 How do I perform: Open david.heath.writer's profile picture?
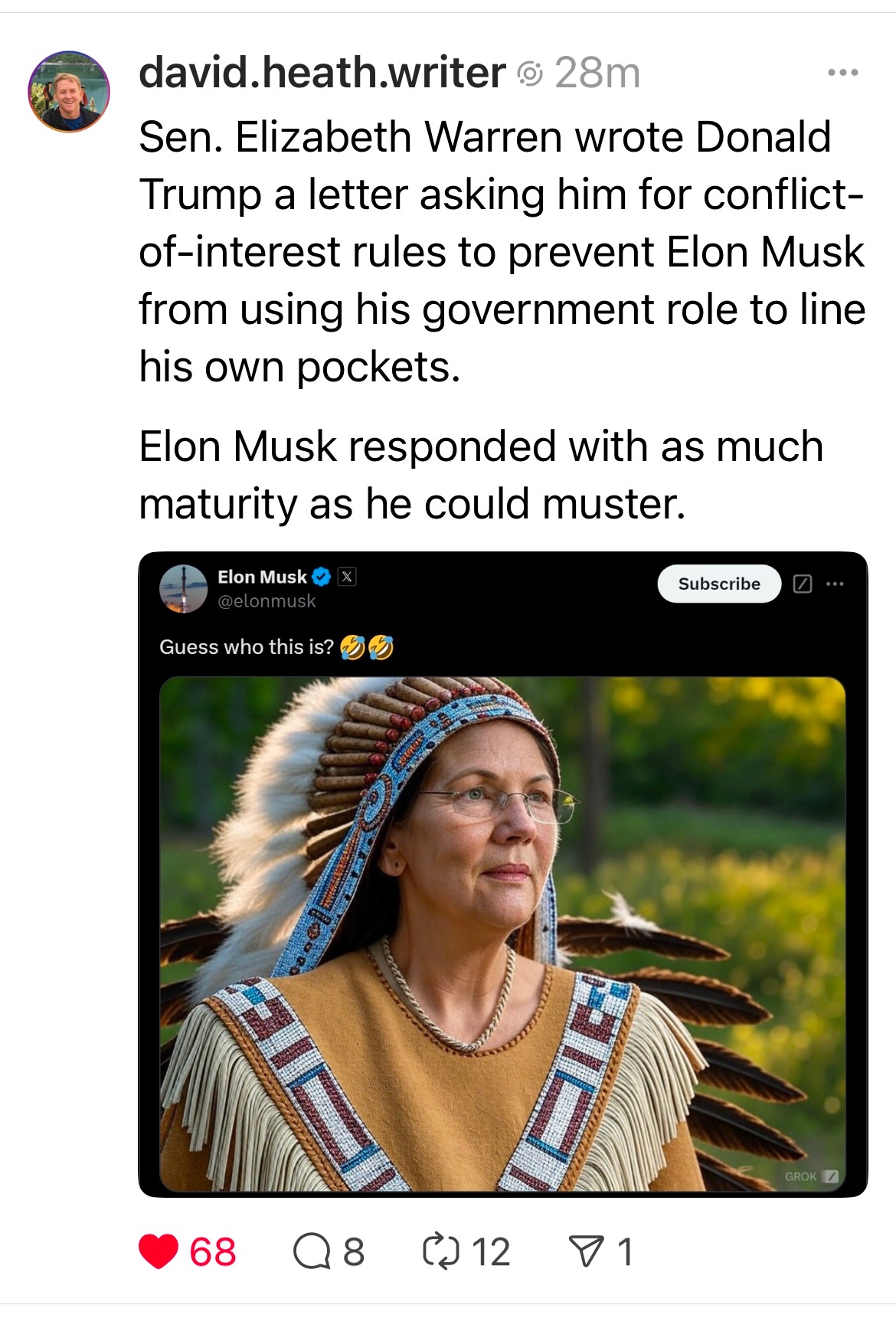tap(69, 91)
